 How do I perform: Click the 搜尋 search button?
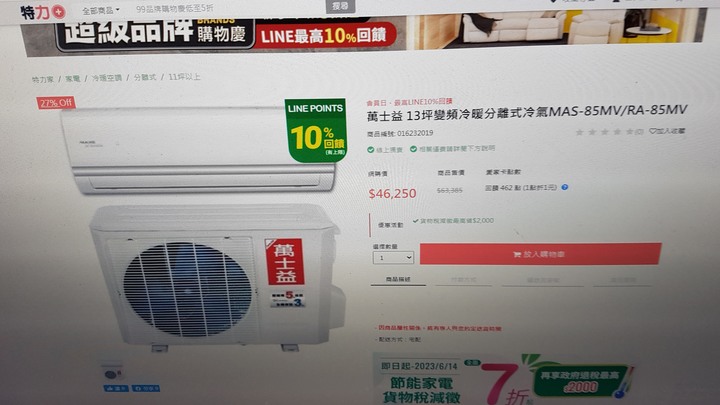[x=340, y=6]
